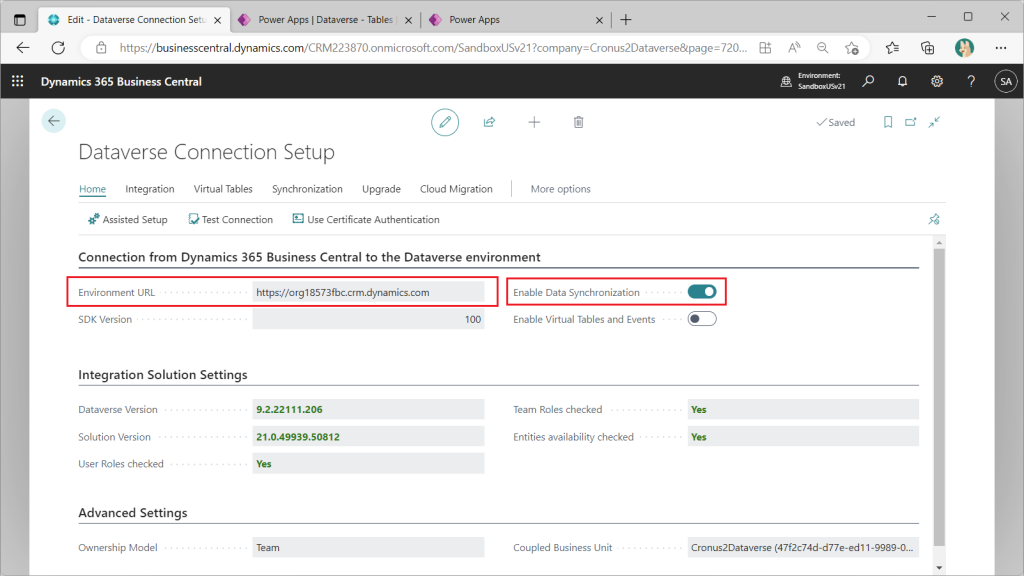Toggle Enable Data Synchronization switch
Image resolution: width=1024 pixels, height=576 pixels.
pyautogui.click(x=702, y=292)
